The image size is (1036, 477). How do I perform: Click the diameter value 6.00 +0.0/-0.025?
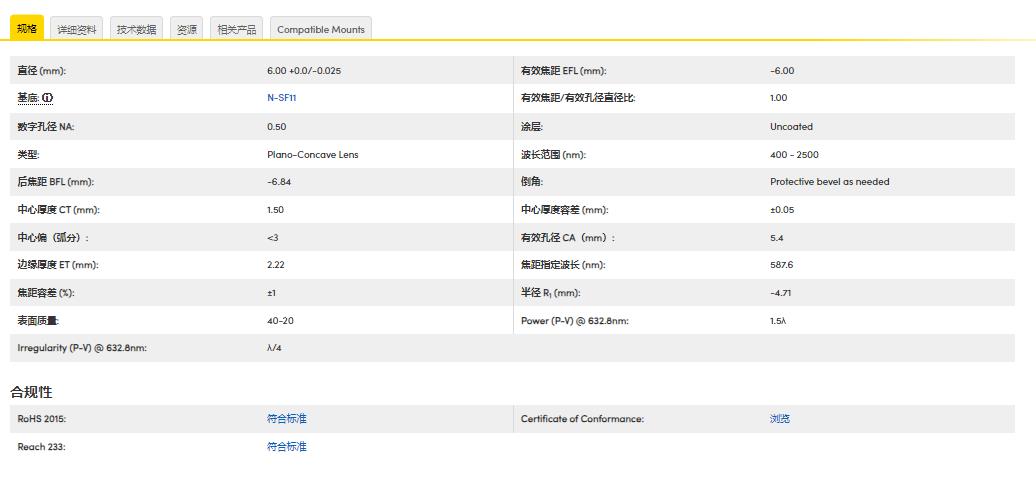(x=304, y=71)
